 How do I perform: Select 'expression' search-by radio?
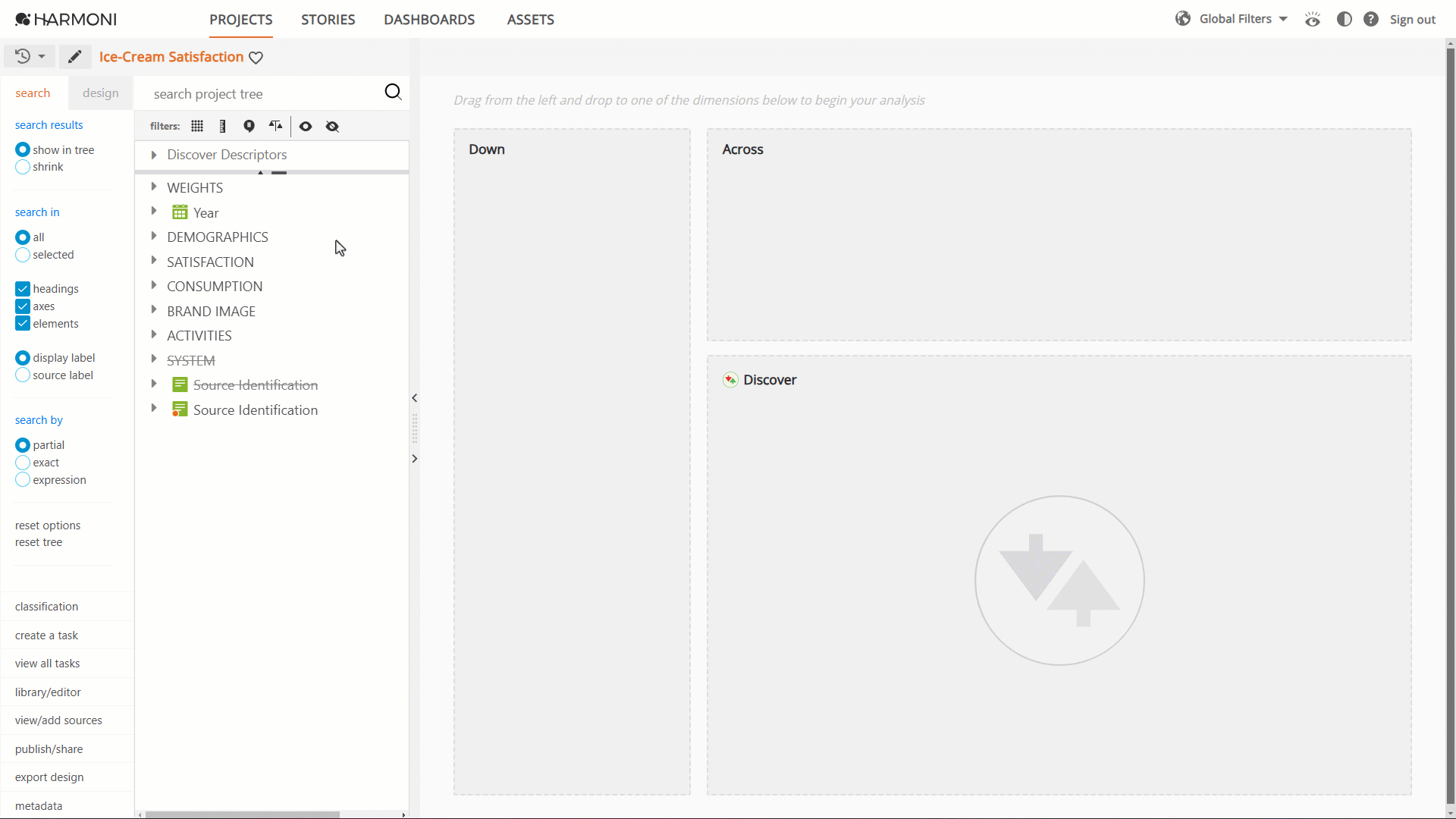[x=23, y=480]
